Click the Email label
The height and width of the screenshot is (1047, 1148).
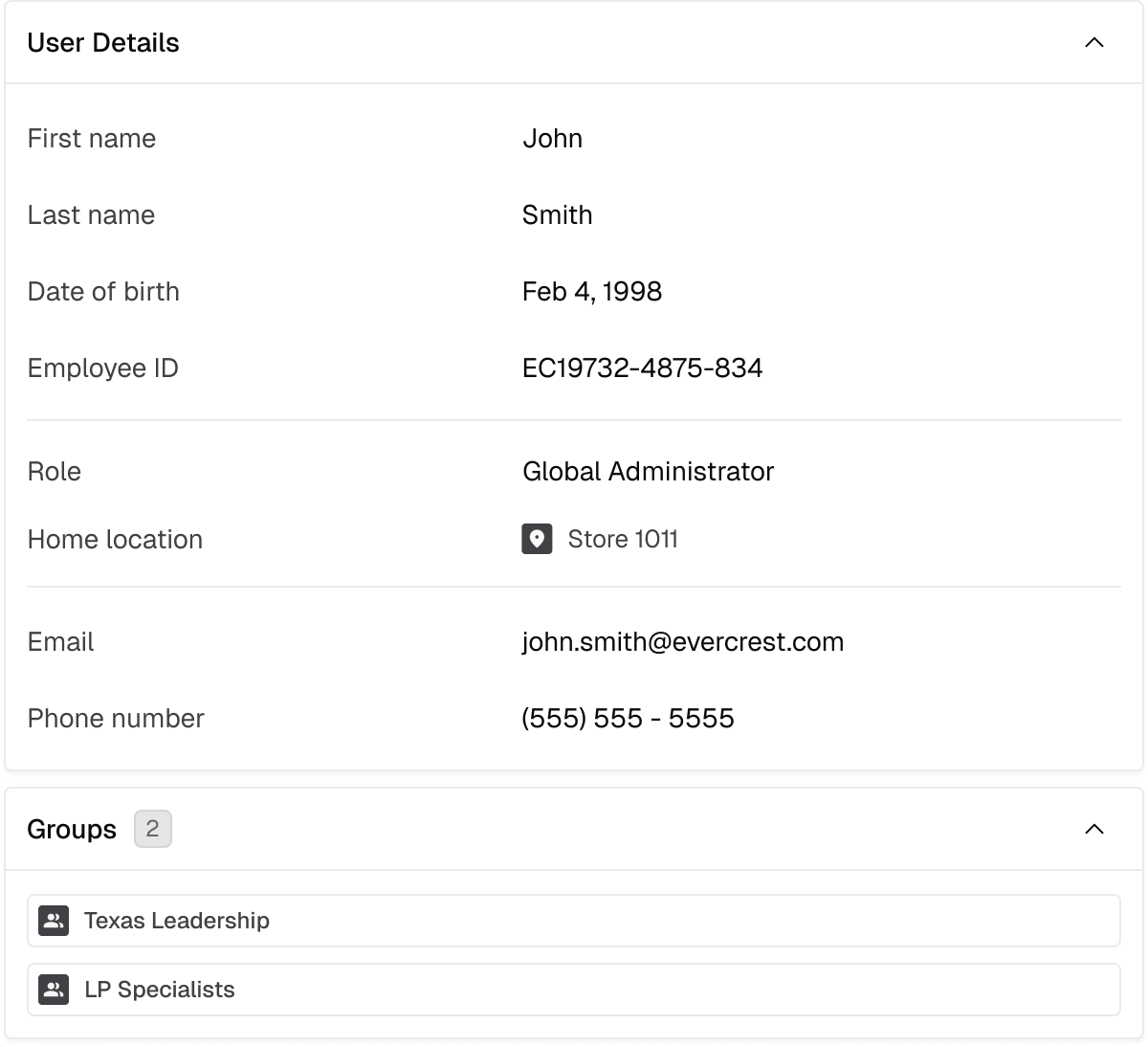[60, 642]
